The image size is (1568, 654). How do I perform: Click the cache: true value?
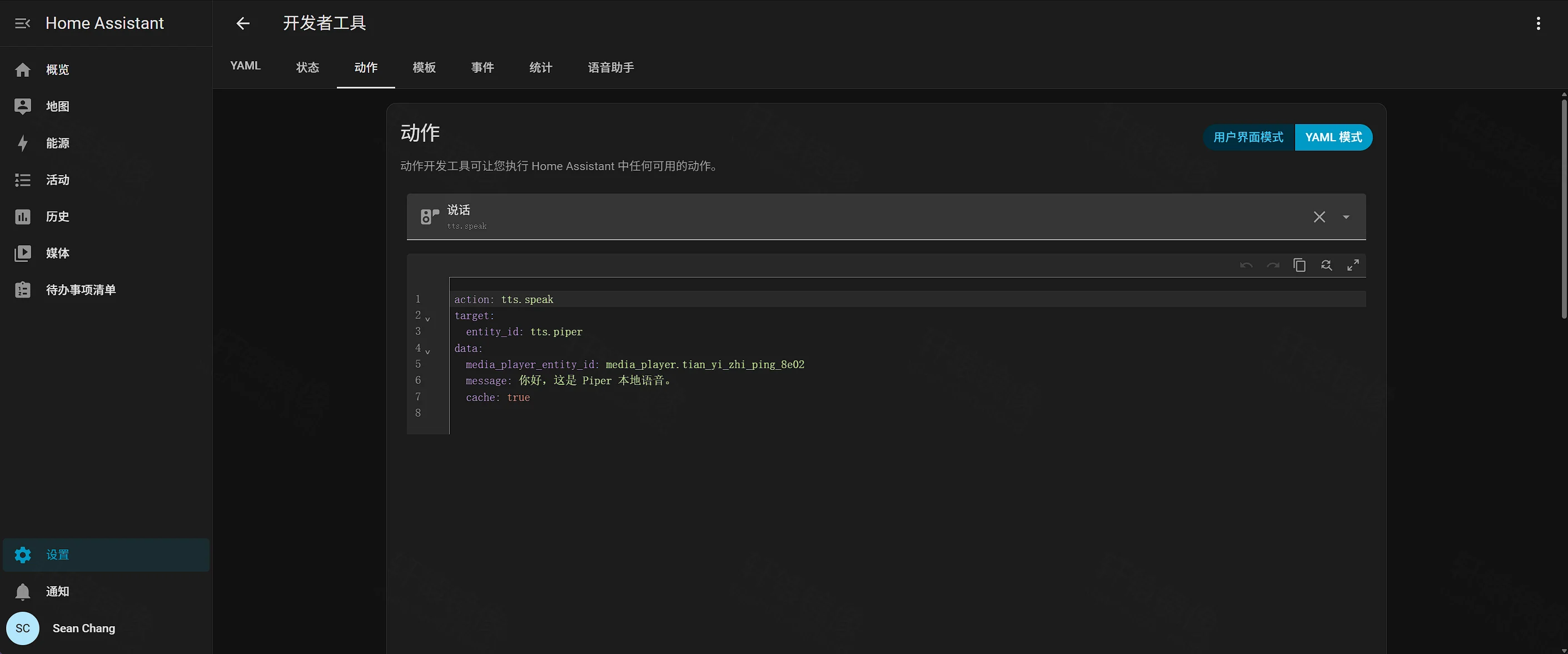(x=519, y=397)
